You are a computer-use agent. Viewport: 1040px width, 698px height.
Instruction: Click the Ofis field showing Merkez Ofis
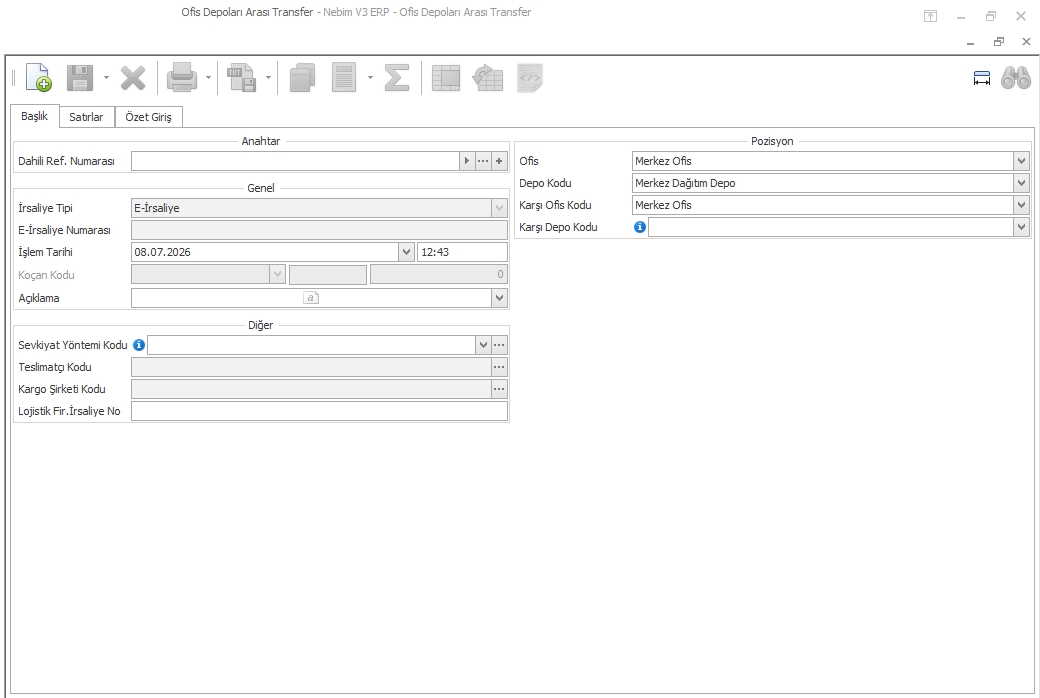pyautogui.click(x=822, y=161)
